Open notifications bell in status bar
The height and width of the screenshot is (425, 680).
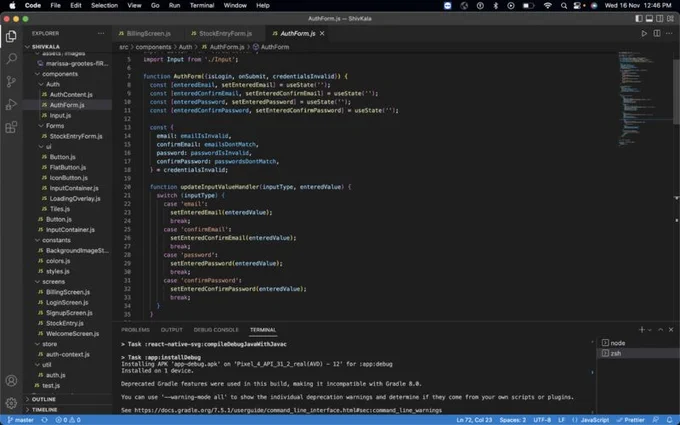pos(670,420)
